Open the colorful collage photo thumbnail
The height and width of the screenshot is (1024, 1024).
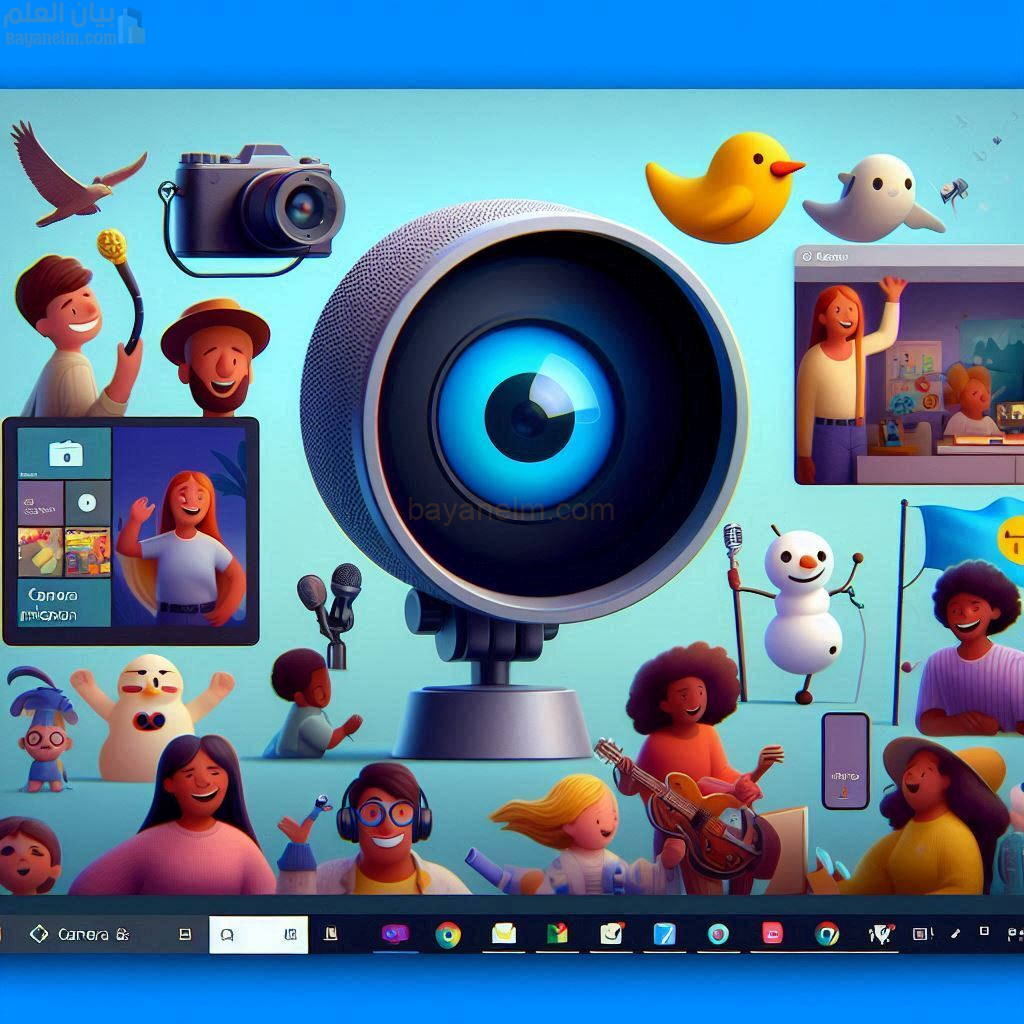tap(88, 551)
